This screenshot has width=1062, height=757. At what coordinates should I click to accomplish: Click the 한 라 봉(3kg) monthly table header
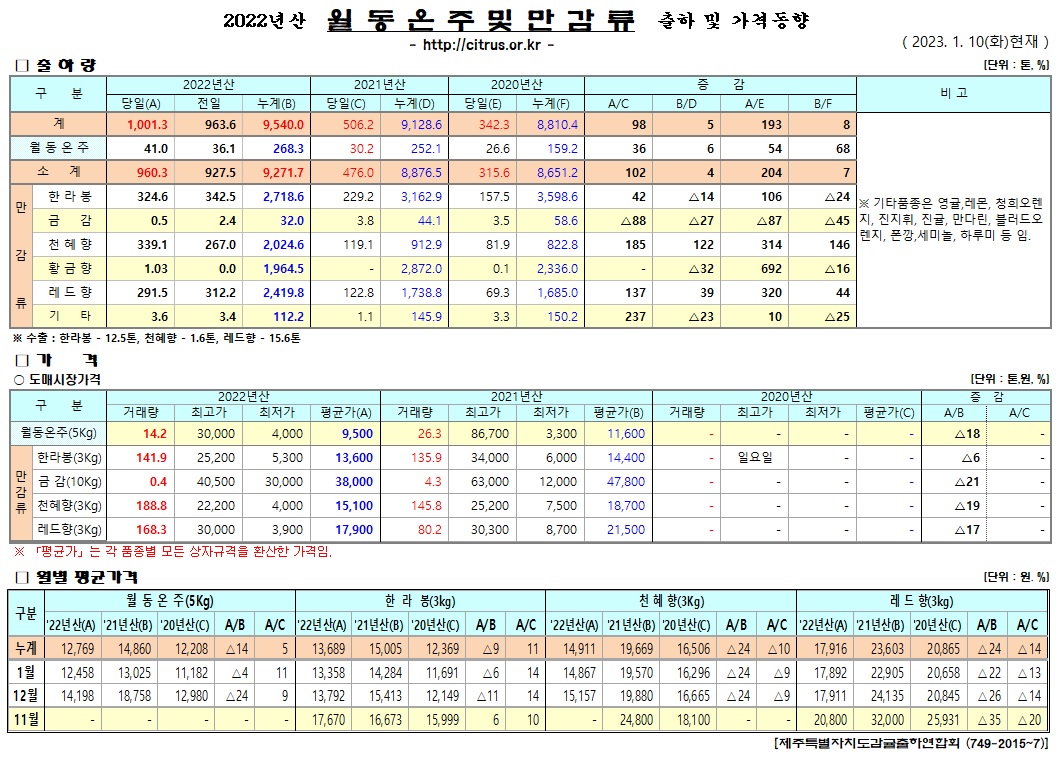(418, 600)
